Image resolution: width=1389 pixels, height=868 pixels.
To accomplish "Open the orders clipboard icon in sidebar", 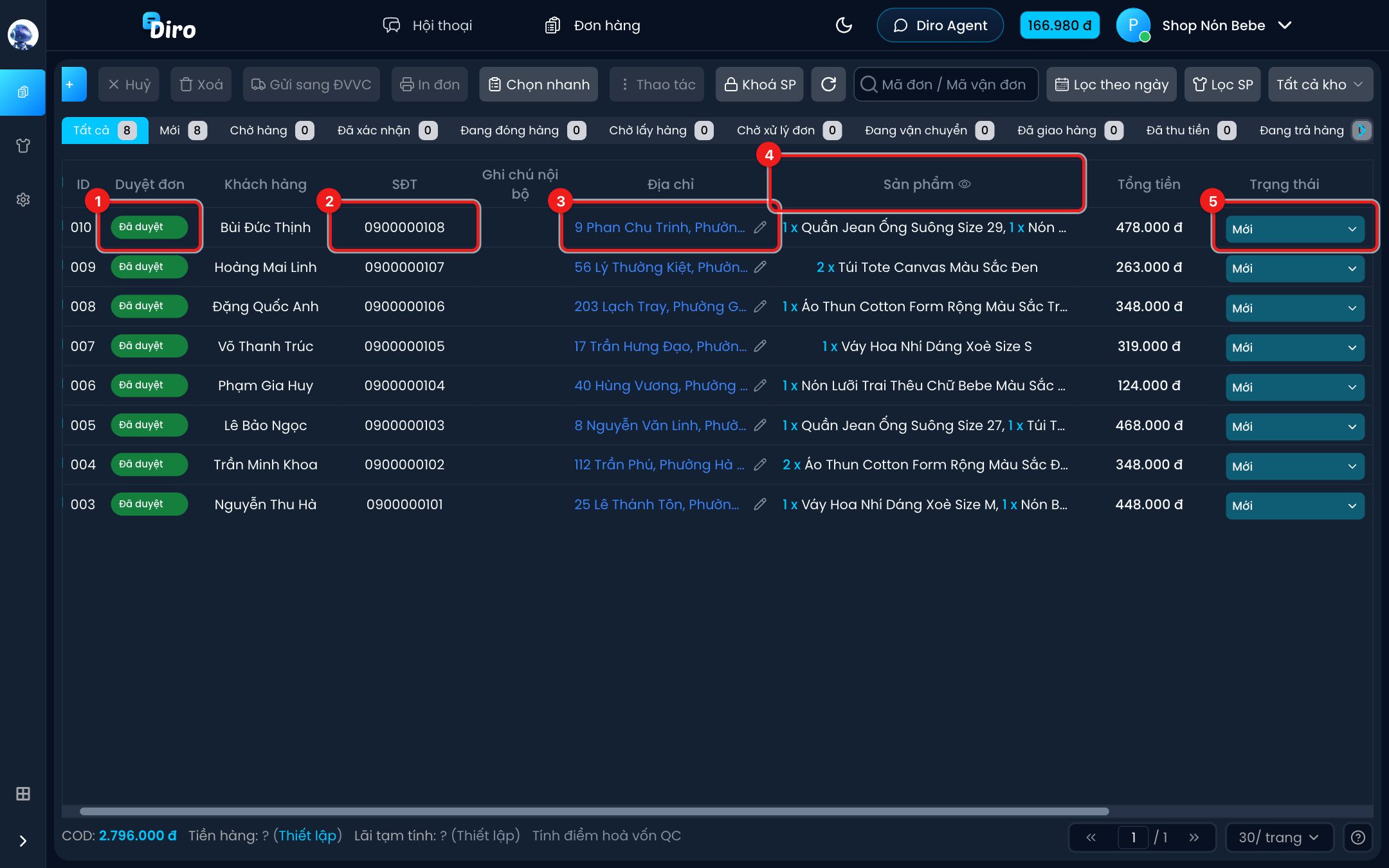I will click(x=23, y=92).
